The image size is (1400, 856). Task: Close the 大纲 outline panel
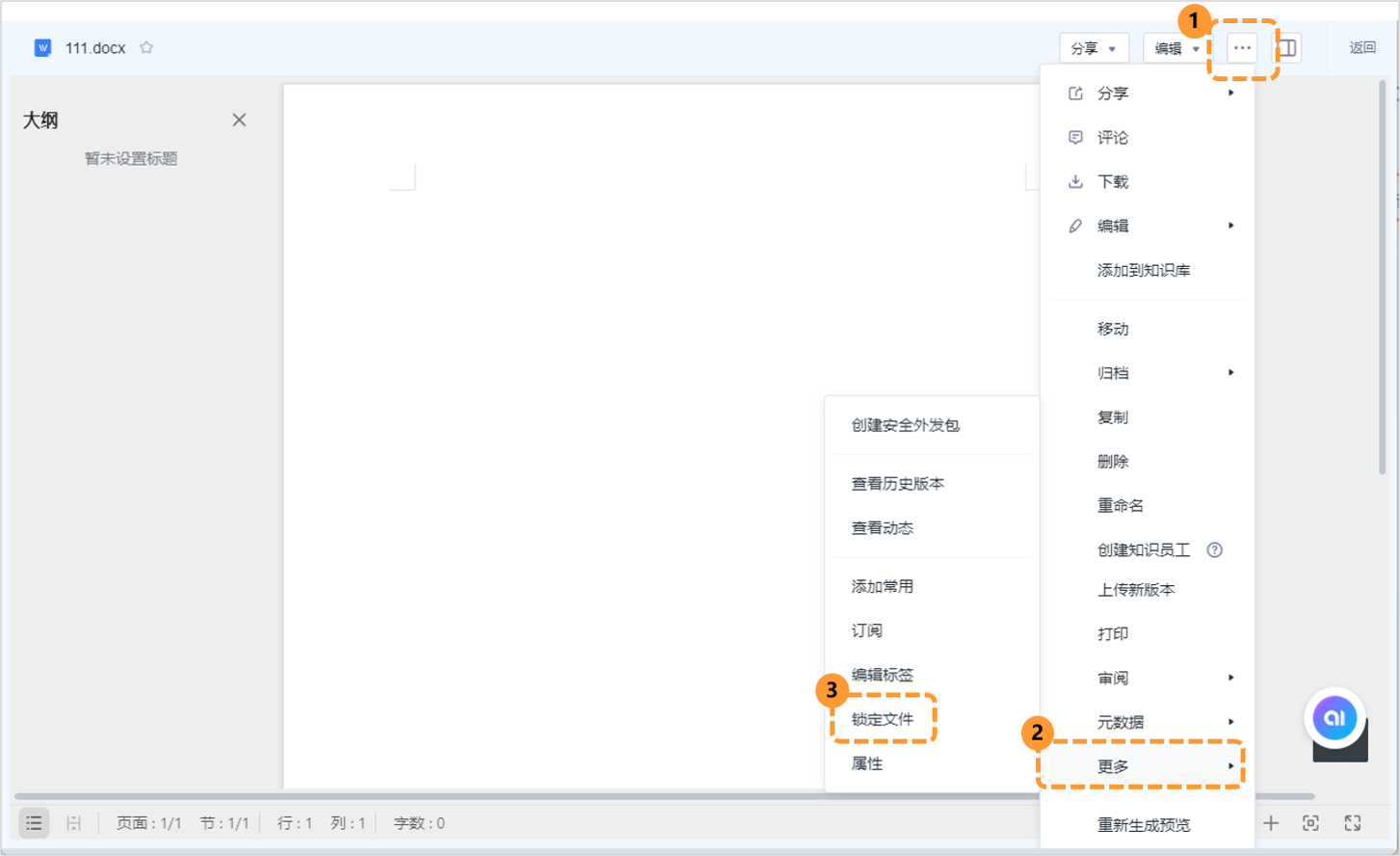pyautogui.click(x=239, y=120)
